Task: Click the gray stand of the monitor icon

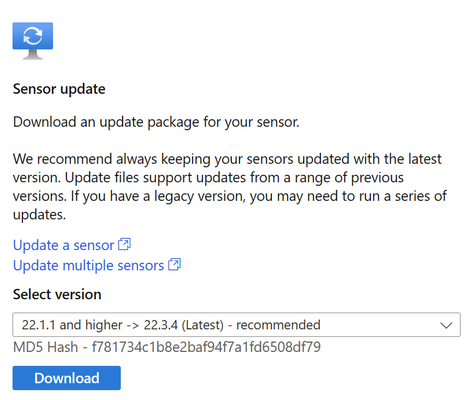Action: click(33, 55)
